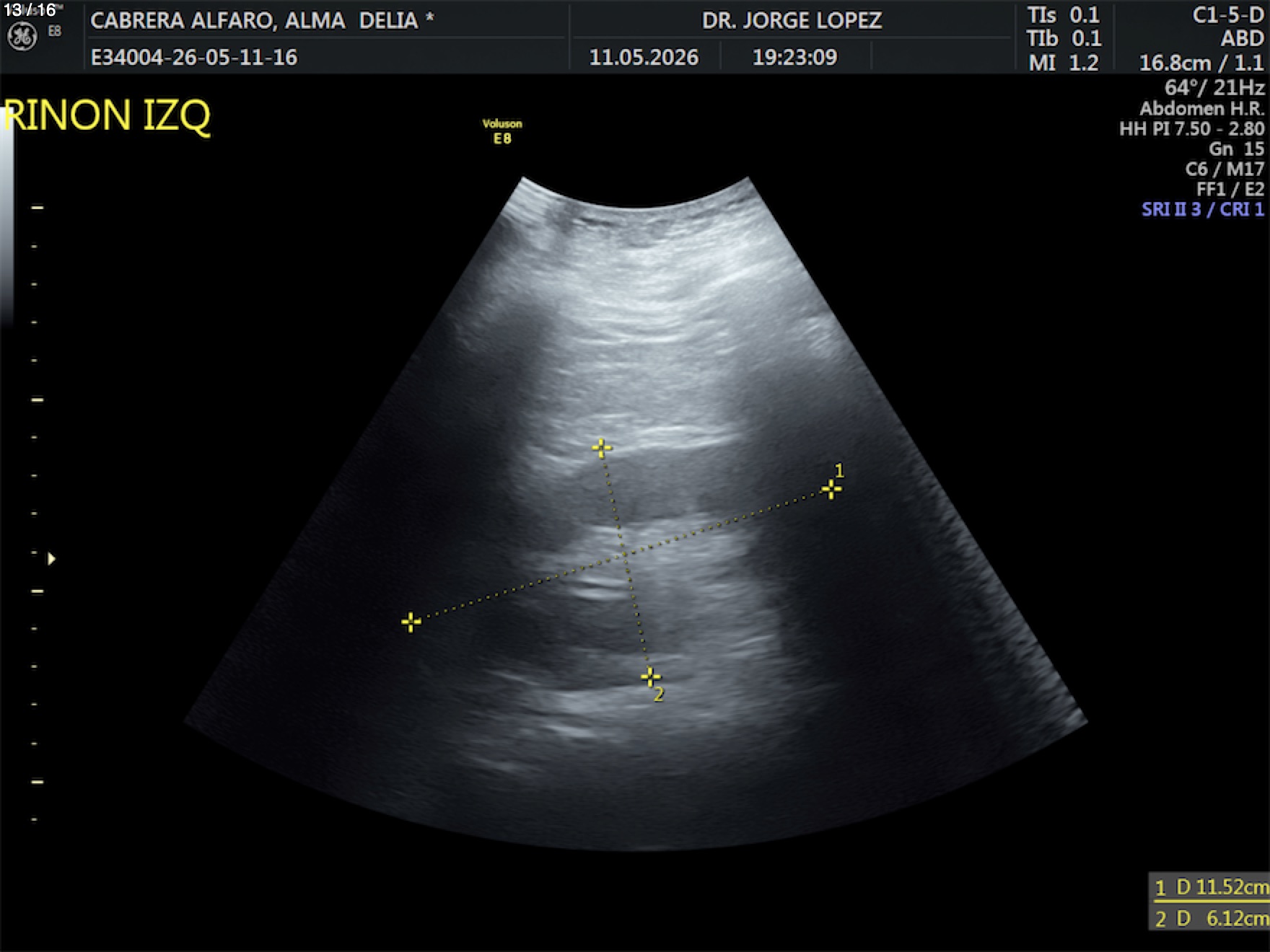Click the patient ID E34004-26-05-11-16
The width and height of the screenshot is (1270, 952).
tap(194, 57)
